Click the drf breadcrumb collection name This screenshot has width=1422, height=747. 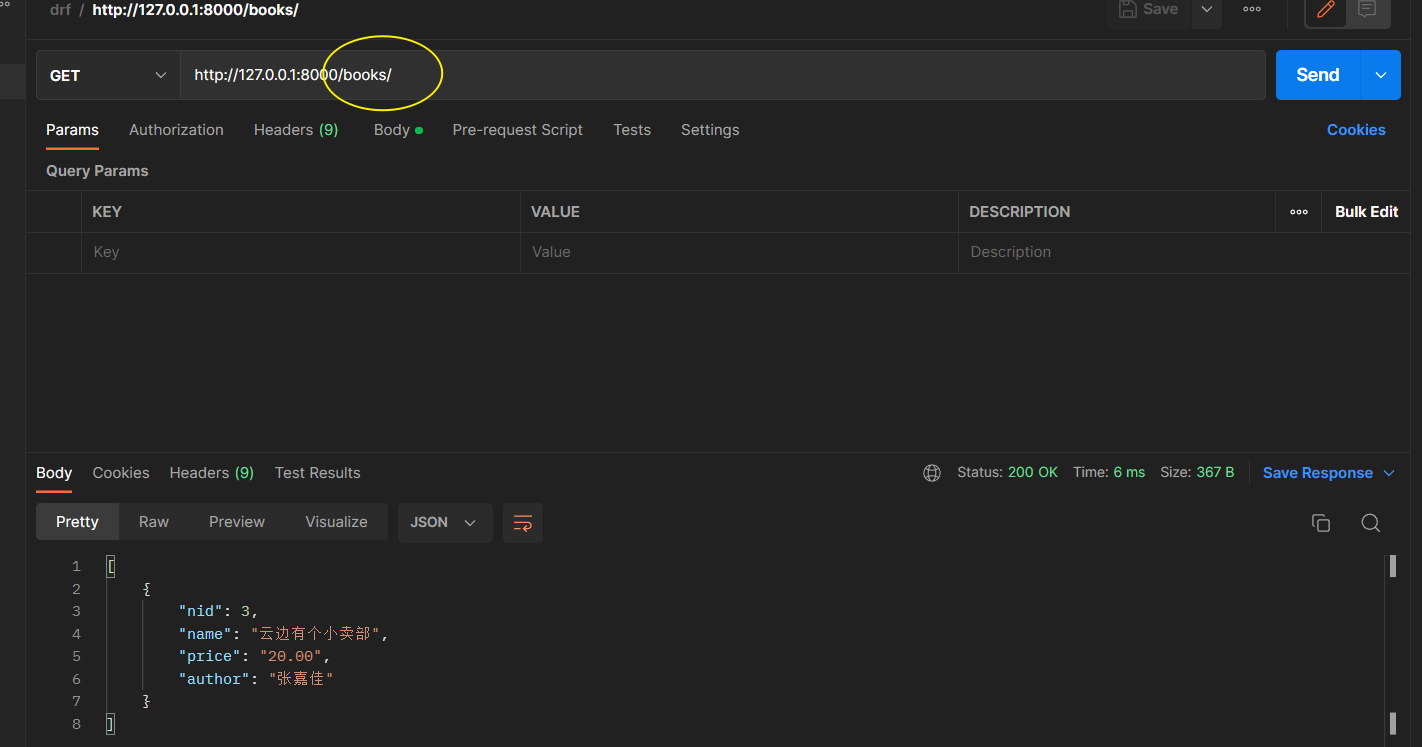[x=60, y=10]
